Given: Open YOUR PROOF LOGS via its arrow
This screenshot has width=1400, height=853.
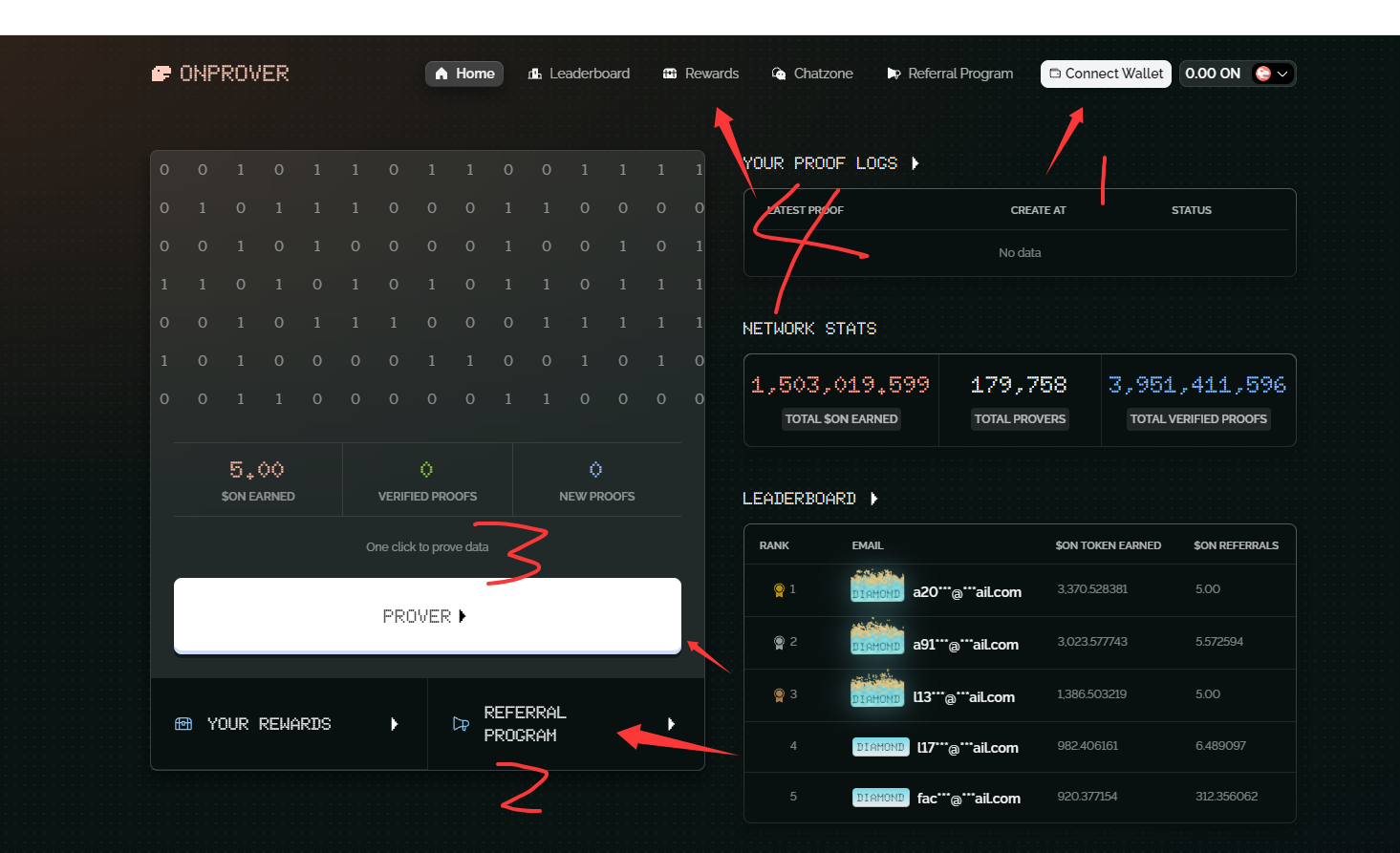Looking at the screenshot, I should click(x=915, y=162).
